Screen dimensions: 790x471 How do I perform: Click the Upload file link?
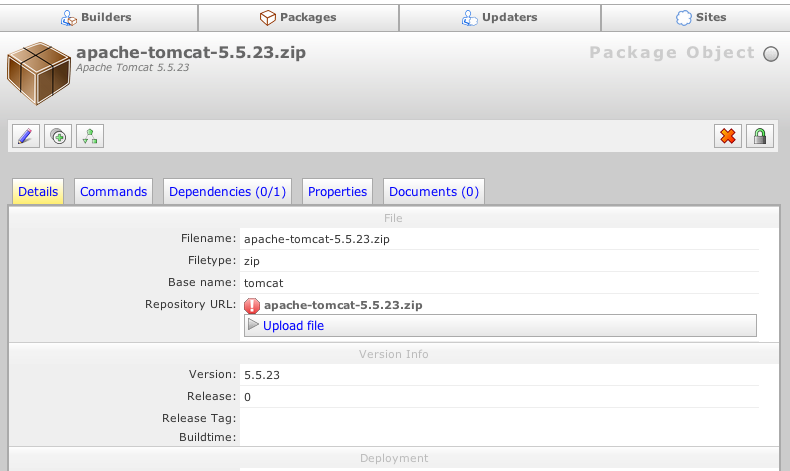(293, 325)
